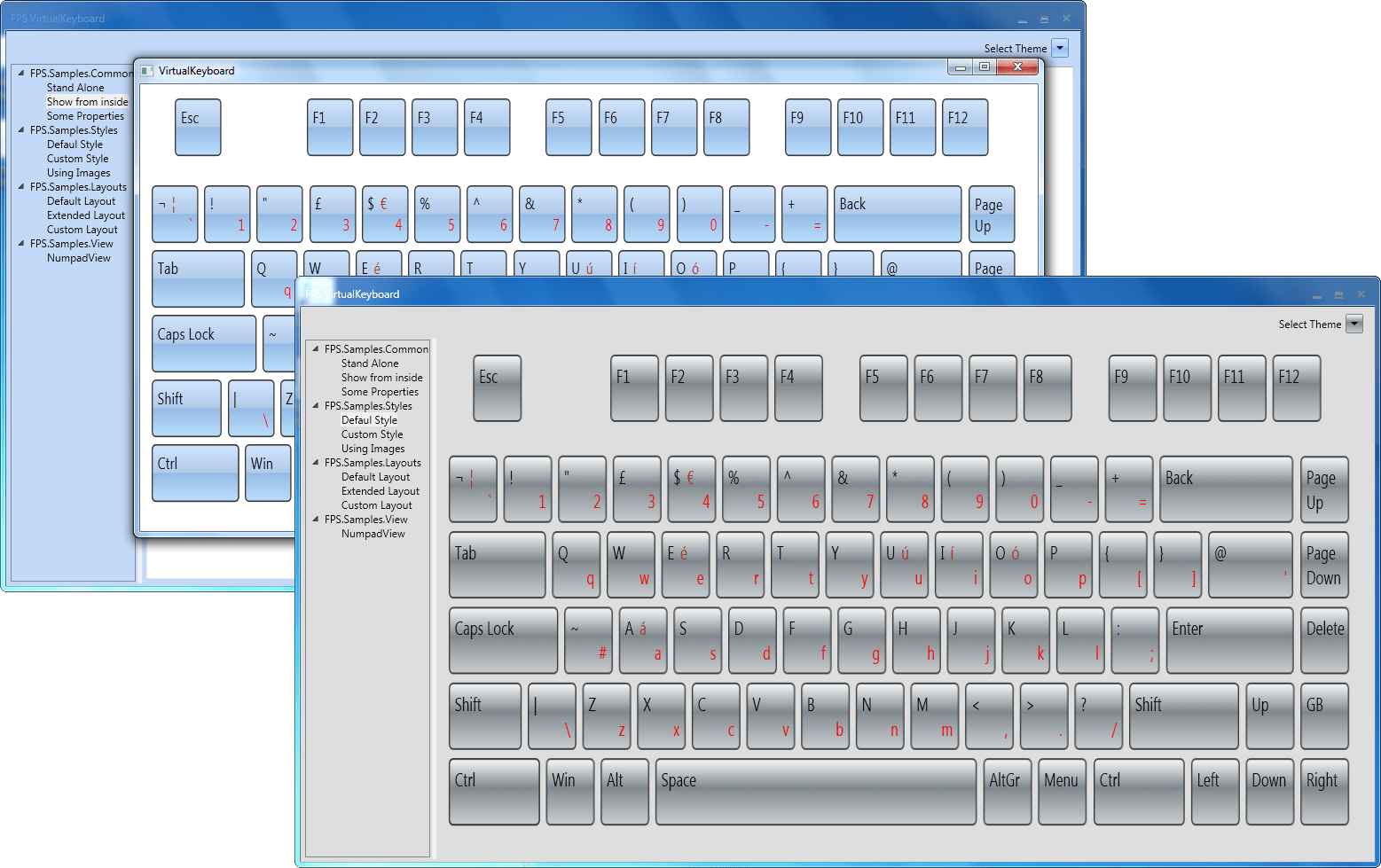Select Extended Layout in front window tree

click(x=381, y=491)
